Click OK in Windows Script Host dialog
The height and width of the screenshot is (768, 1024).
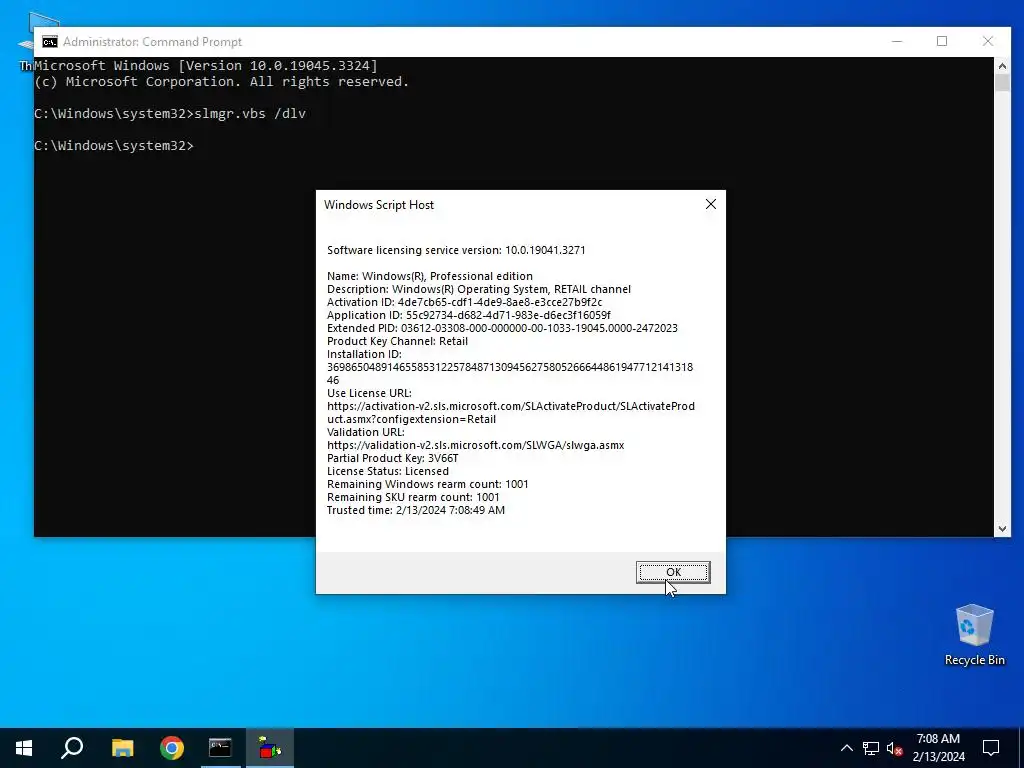point(673,572)
